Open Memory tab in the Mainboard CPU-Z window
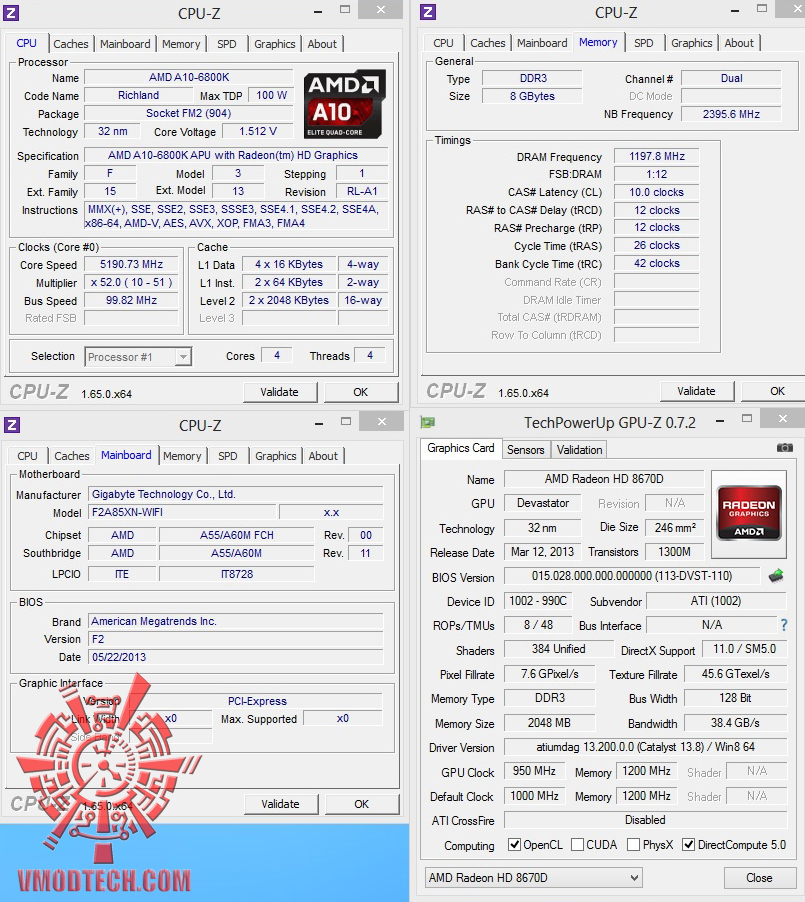Image resolution: width=805 pixels, height=902 pixels. (182, 456)
